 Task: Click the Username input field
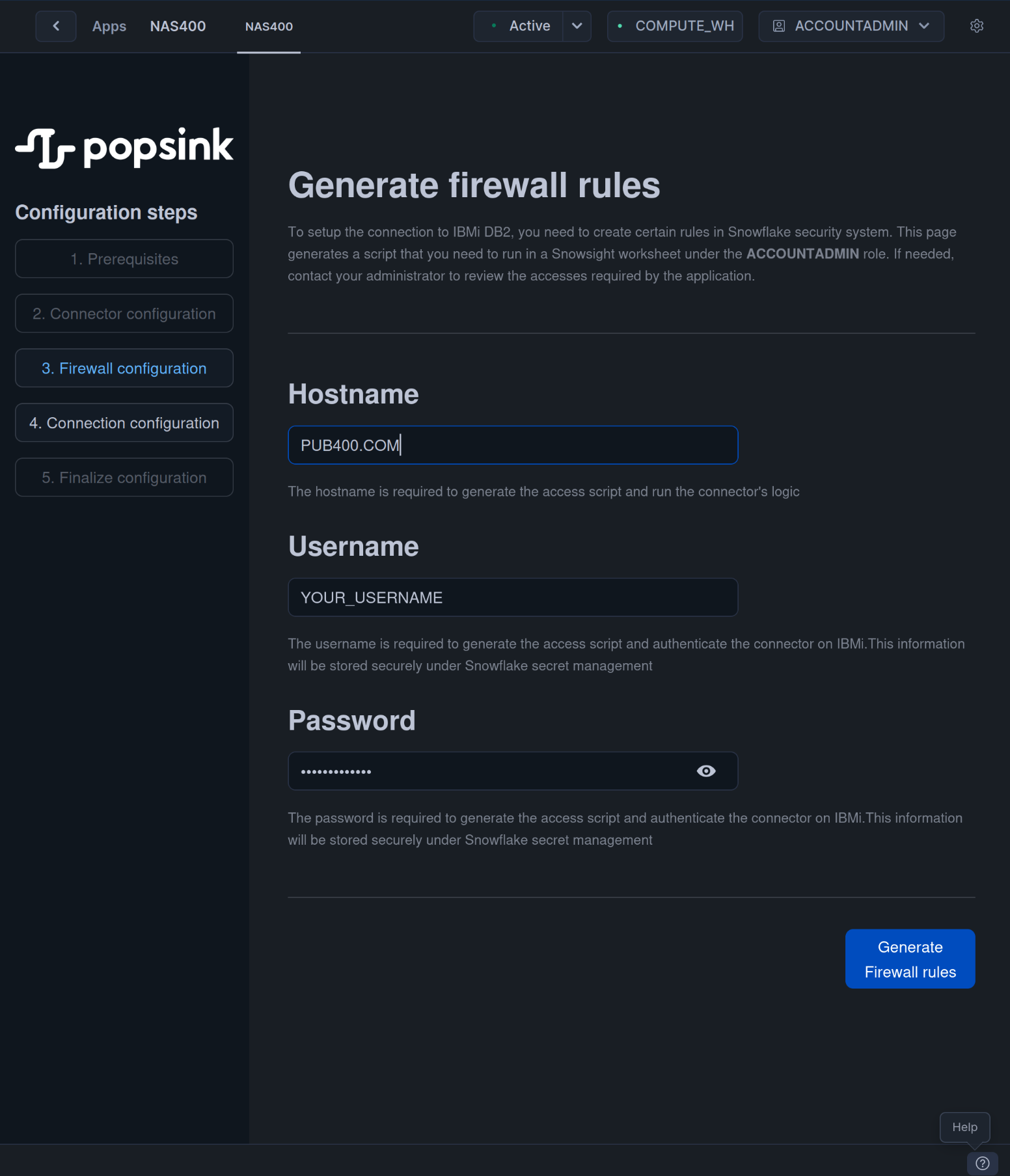coord(512,597)
